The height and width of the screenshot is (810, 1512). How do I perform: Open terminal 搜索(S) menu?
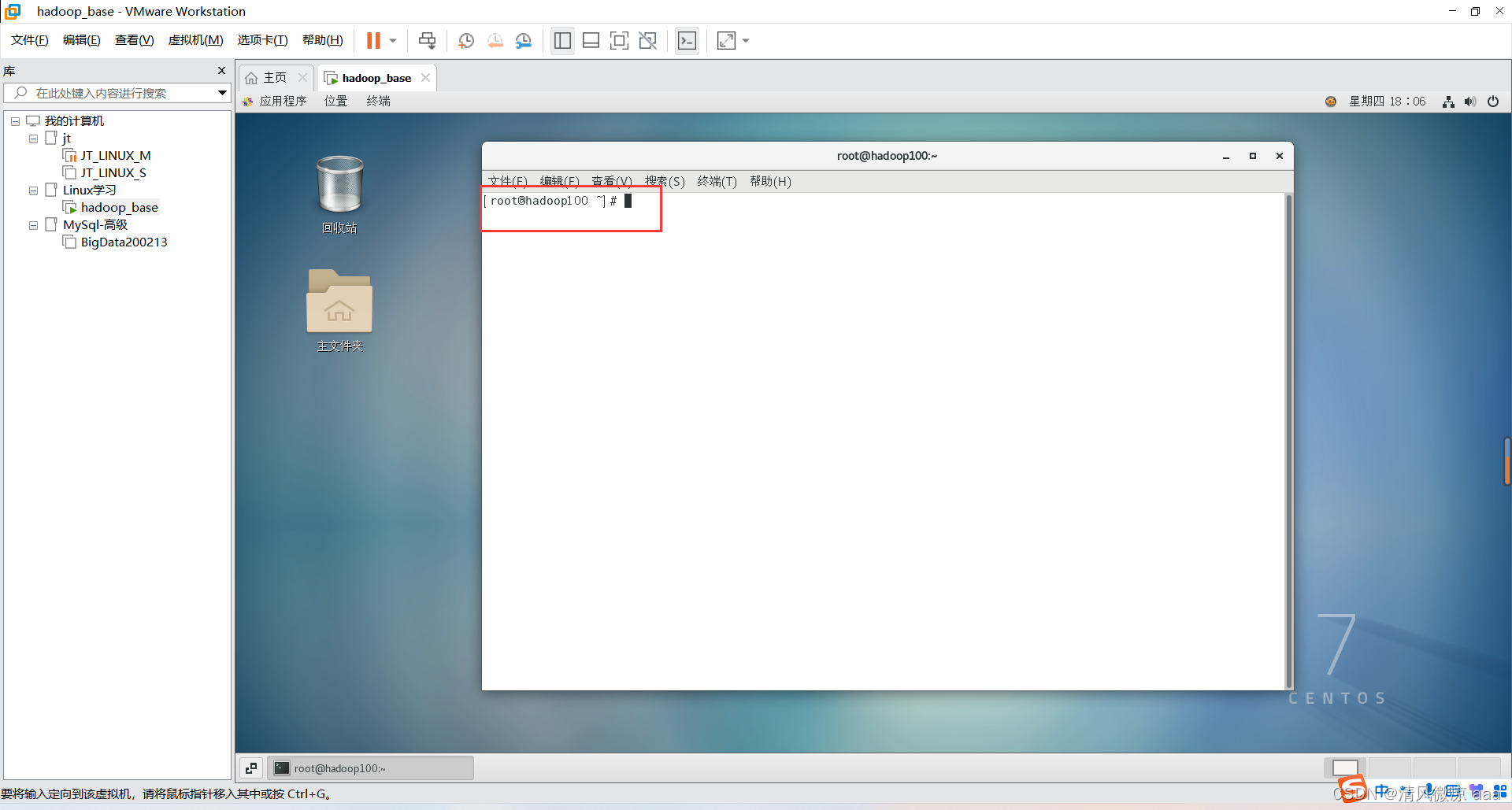665,182
